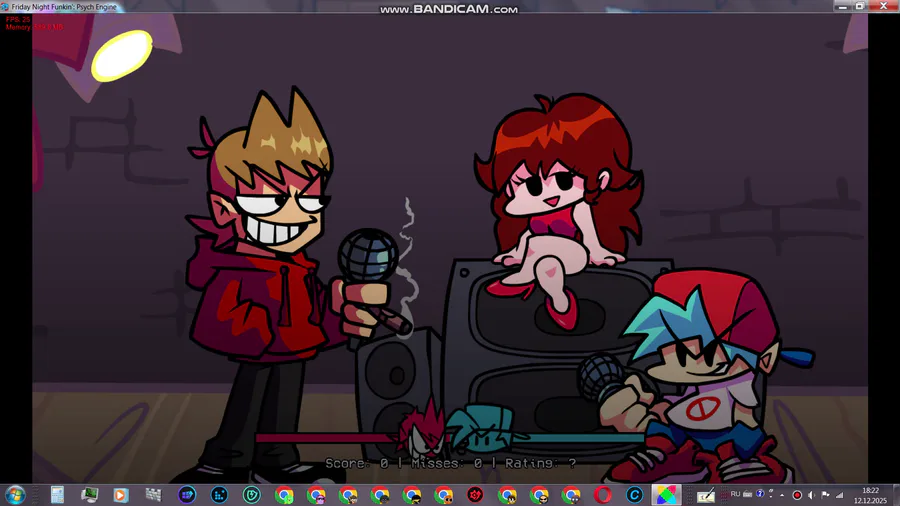This screenshot has width=900, height=506.
Task: Click the Psych Engine window title icon
Action: [5, 7]
